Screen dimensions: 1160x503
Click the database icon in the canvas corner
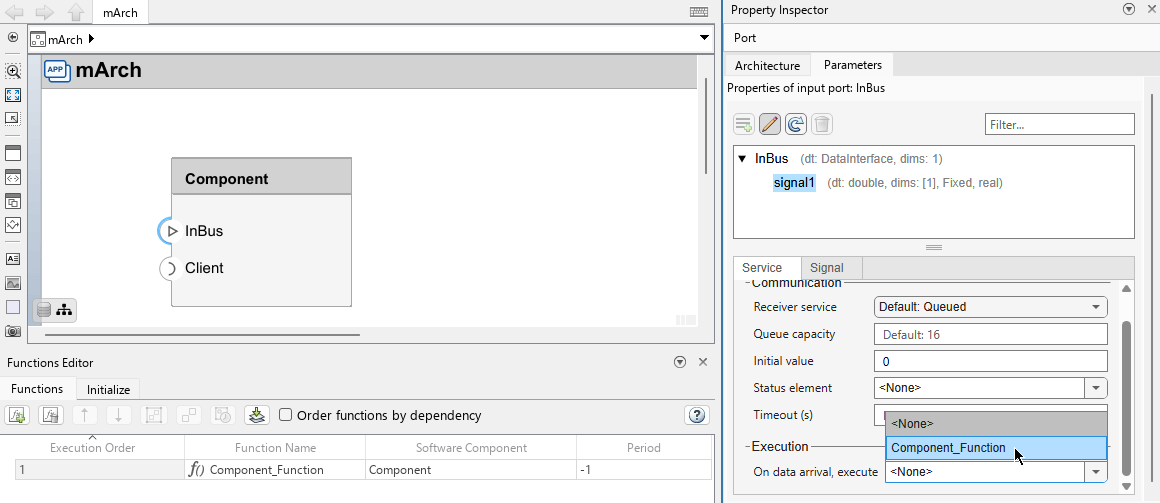point(44,310)
